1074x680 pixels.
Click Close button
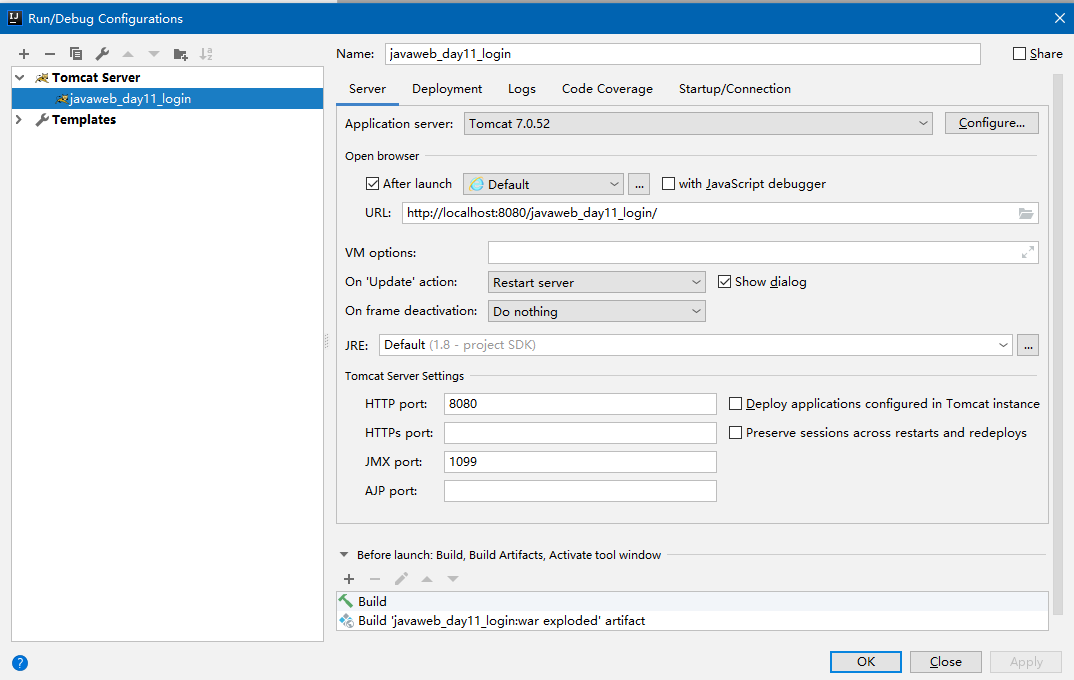tap(945, 662)
